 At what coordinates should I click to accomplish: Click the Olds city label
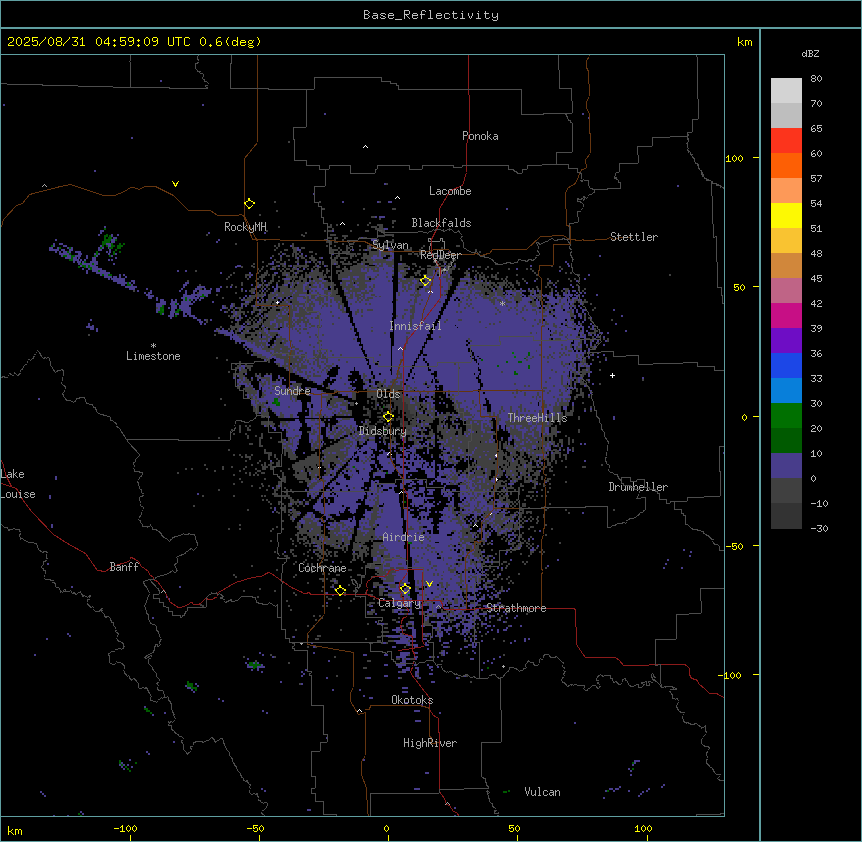coord(388,394)
